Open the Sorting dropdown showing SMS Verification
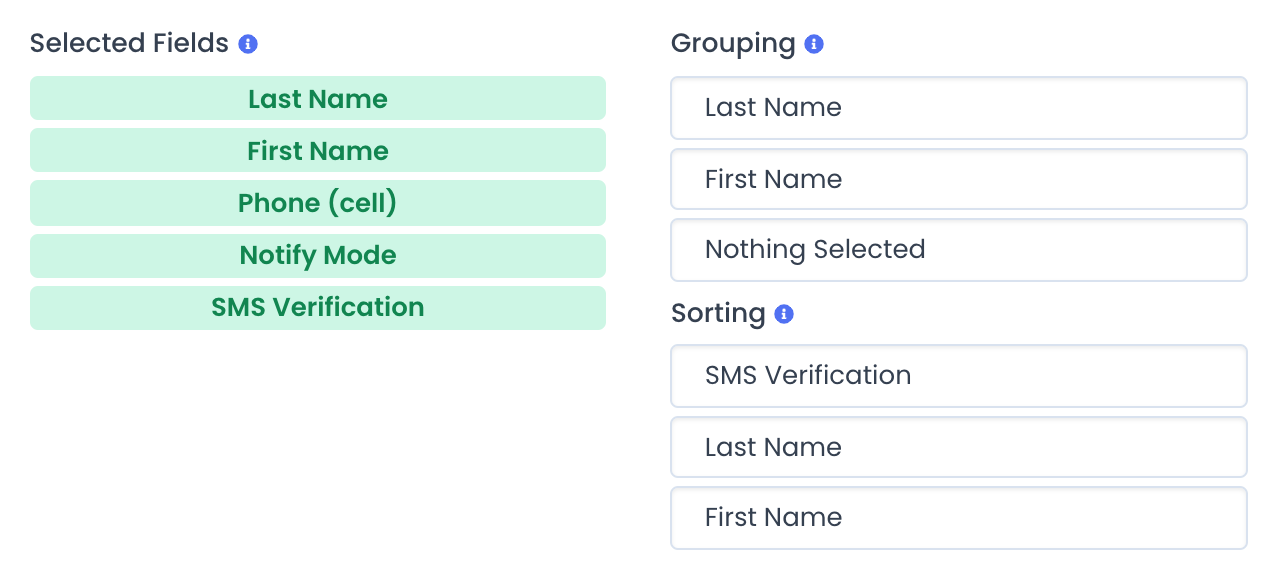The image size is (1280, 578). click(x=959, y=376)
